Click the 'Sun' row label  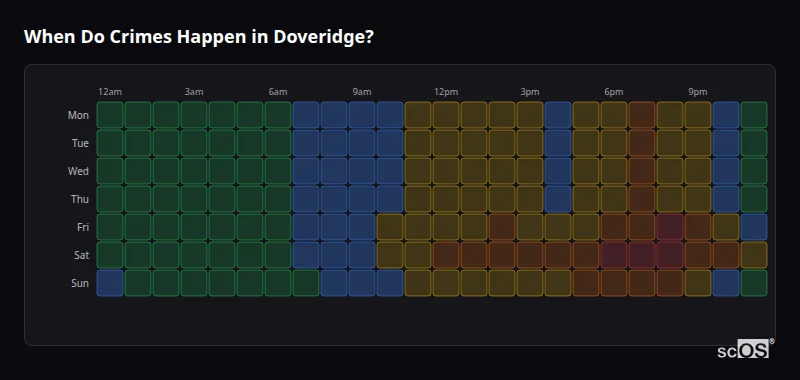click(x=80, y=284)
